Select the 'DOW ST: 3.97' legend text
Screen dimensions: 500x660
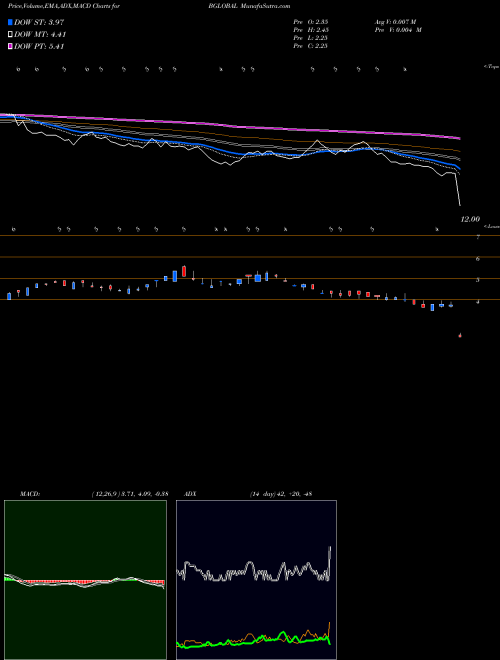coord(39,22)
